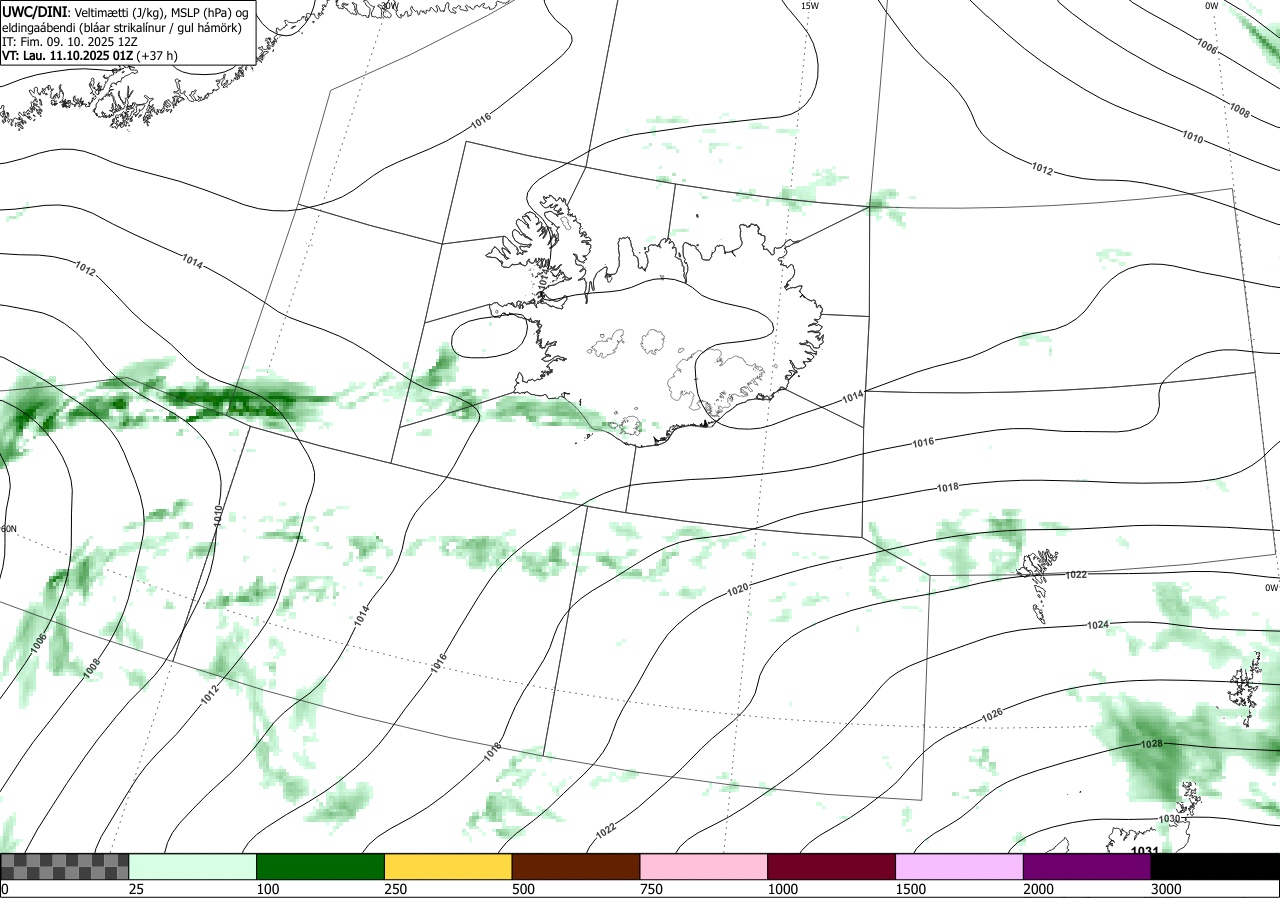1280x898 pixels.
Task: Click the light pink 750–1000 legend swatch
Action: [x=704, y=866]
